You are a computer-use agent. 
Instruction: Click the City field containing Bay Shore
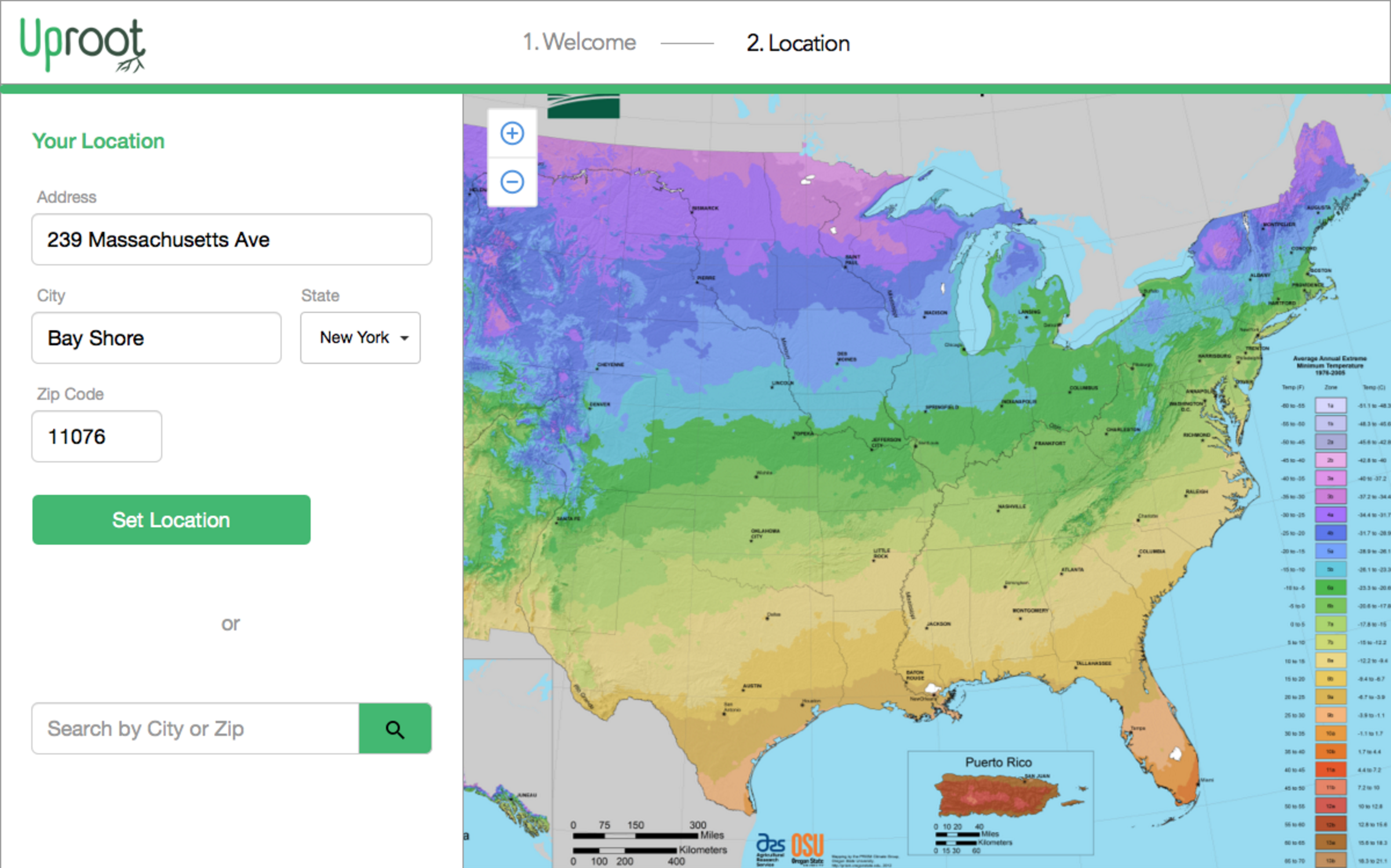click(155, 338)
